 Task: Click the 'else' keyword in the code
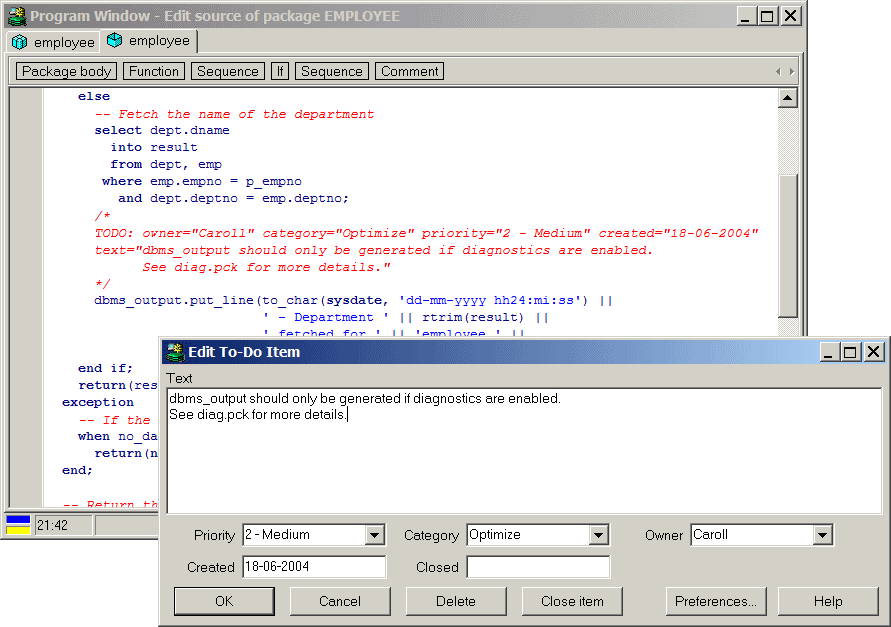(94, 96)
